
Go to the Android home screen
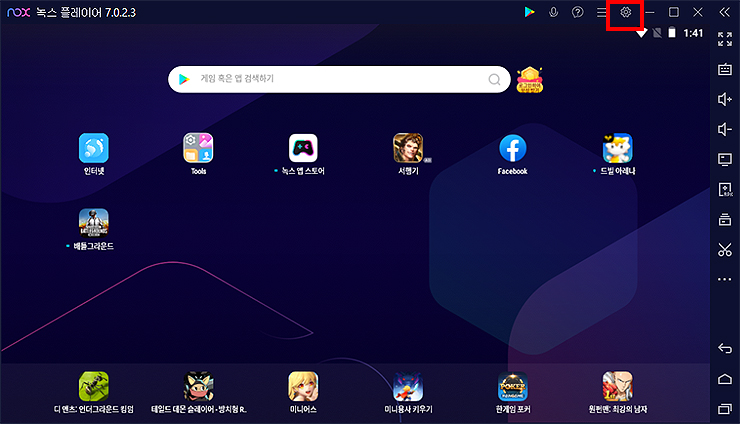pyautogui.click(x=725, y=379)
